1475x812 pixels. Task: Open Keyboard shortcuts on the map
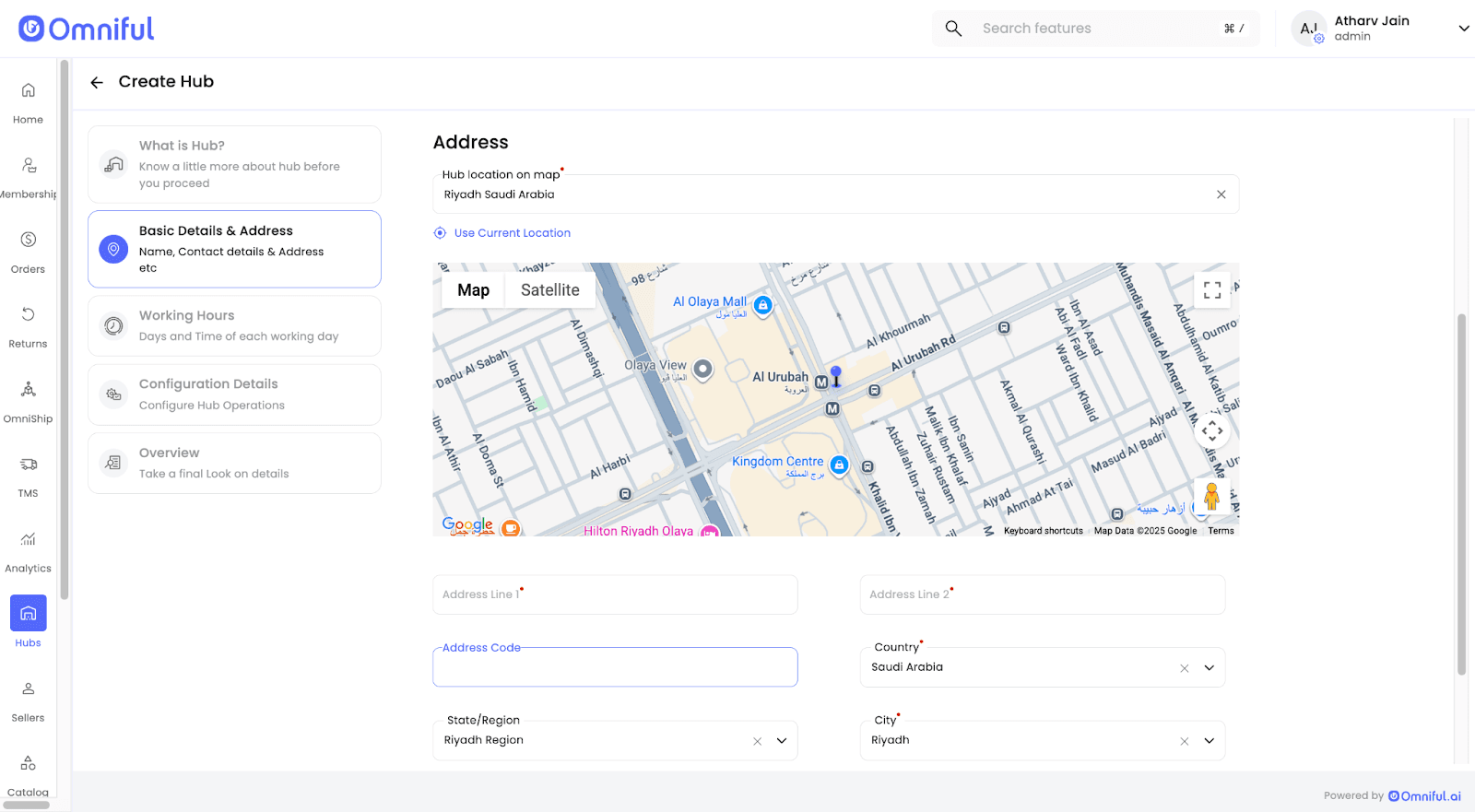click(1043, 531)
